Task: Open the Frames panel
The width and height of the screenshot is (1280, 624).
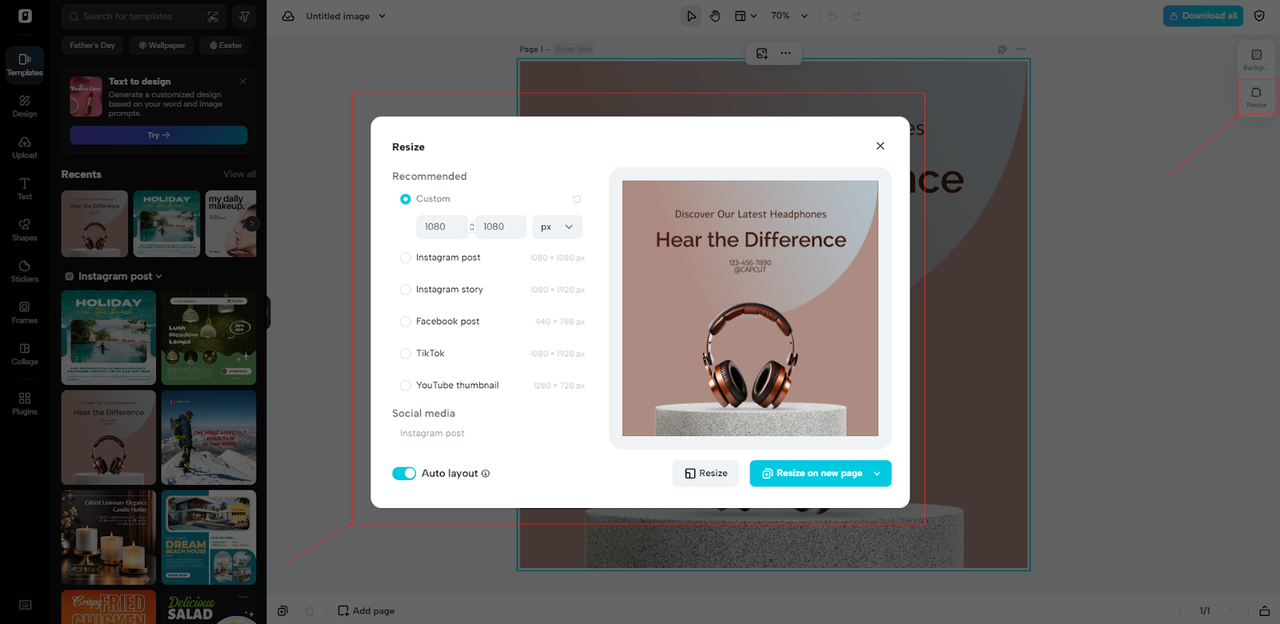Action: click(x=23, y=314)
